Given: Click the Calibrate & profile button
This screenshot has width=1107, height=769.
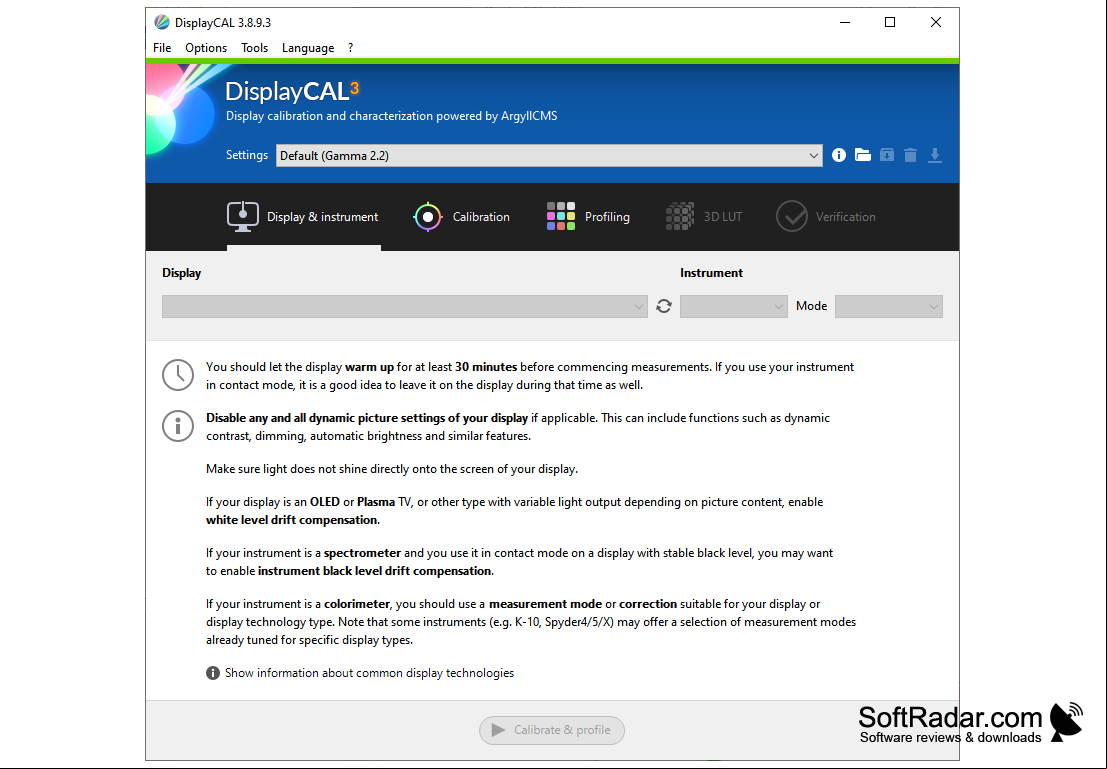Looking at the screenshot, I should pos(551,730).
